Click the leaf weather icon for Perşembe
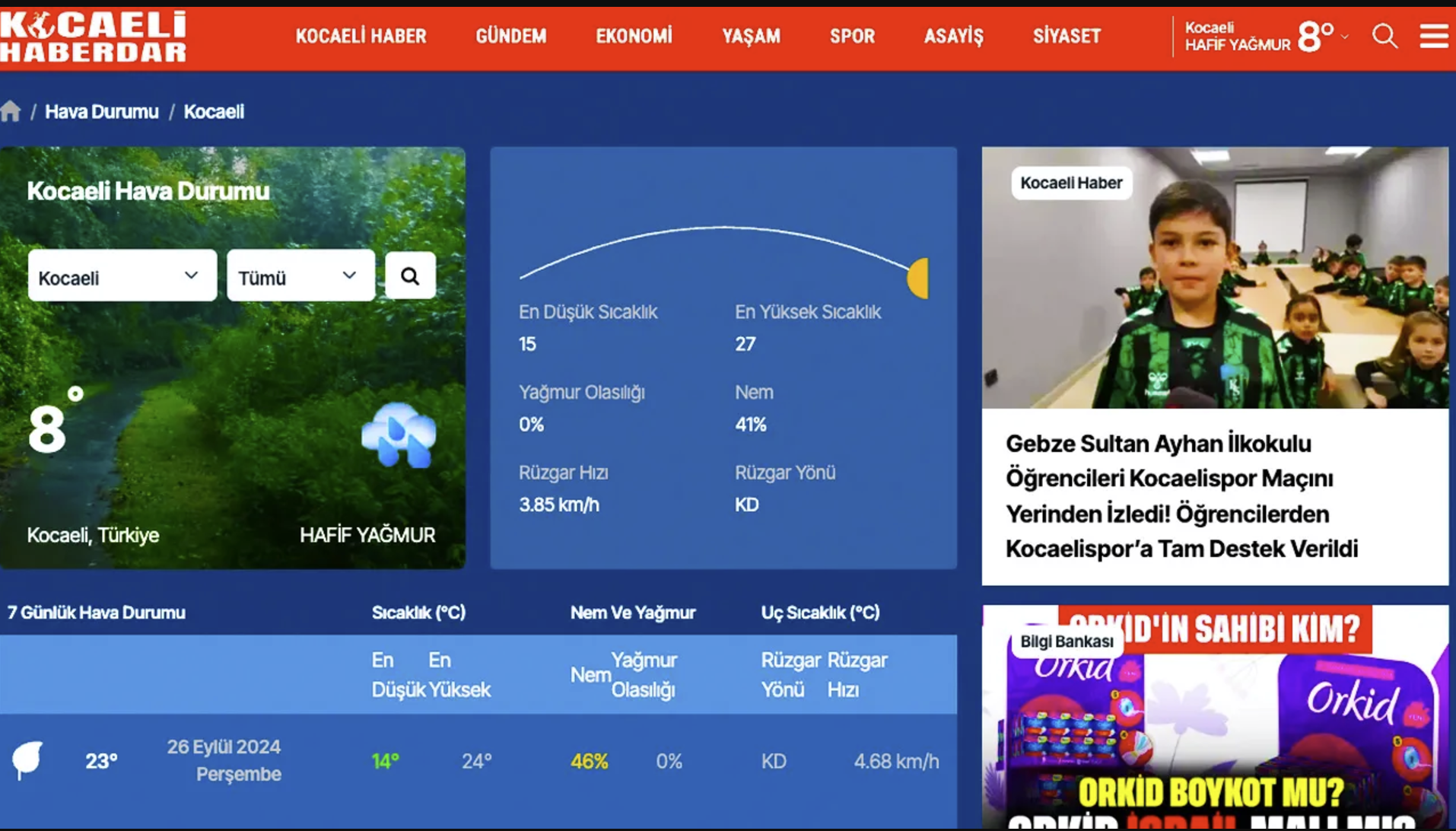Screen dimensions: 1456x831 click(27, 759)
